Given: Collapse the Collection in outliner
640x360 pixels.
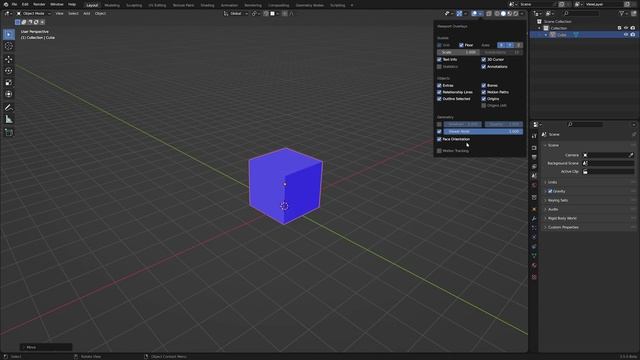Looking at the screenshot, I should [x=539, y=28].
